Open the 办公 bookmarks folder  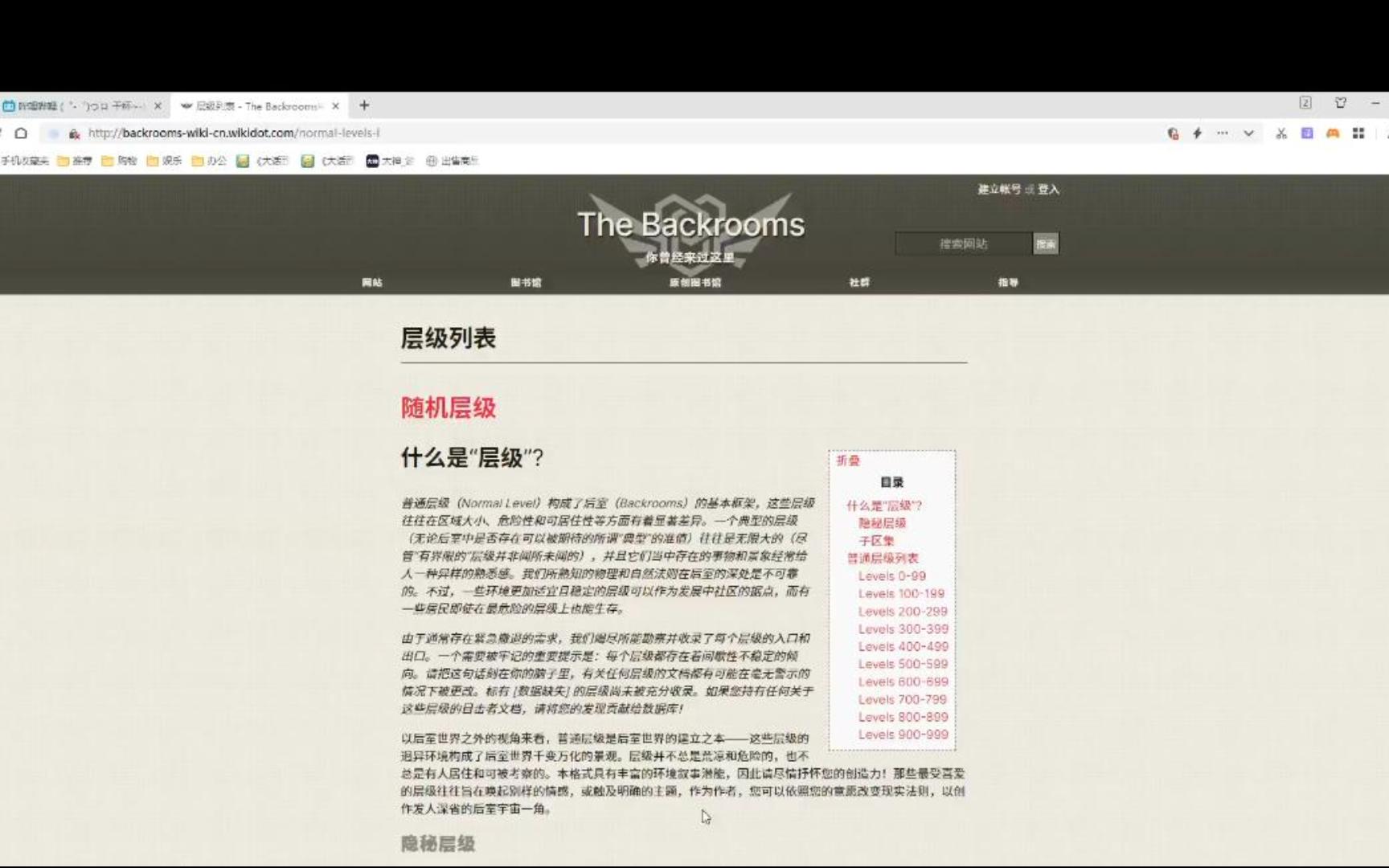[210, 161]
